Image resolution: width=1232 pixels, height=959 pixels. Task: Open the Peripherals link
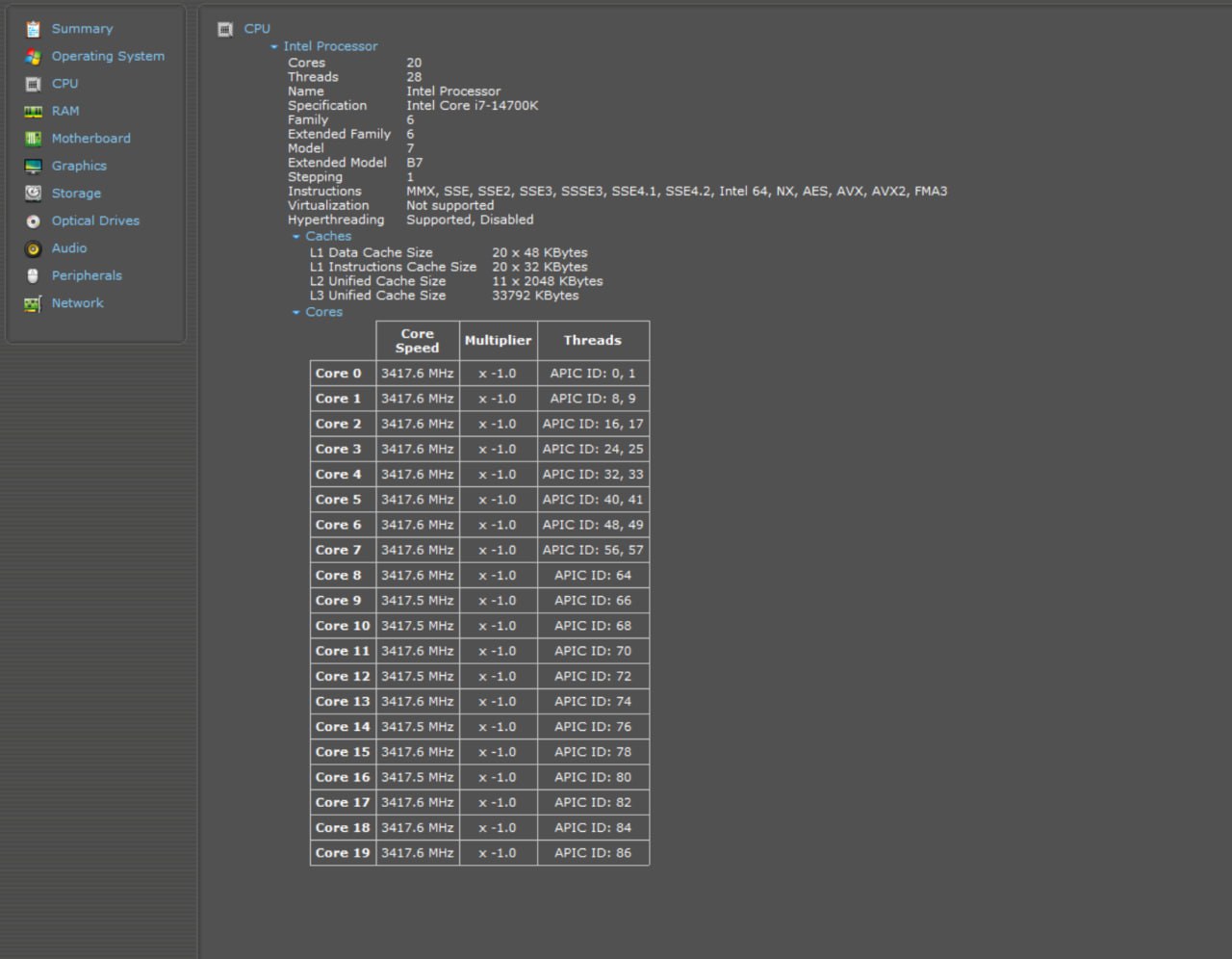(87, 275)
